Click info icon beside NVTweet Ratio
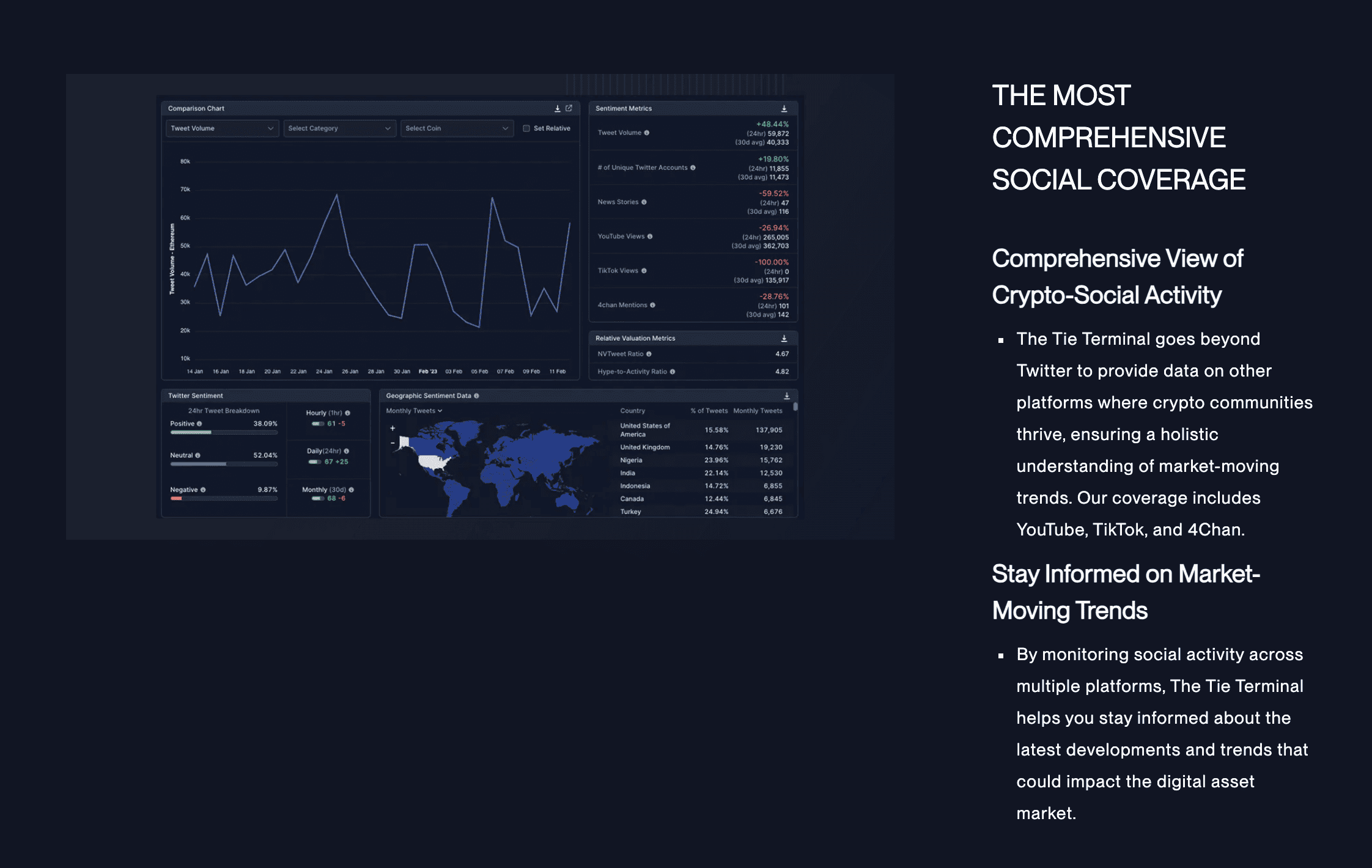Screen dimensions: 1372x868 [649, 354]
